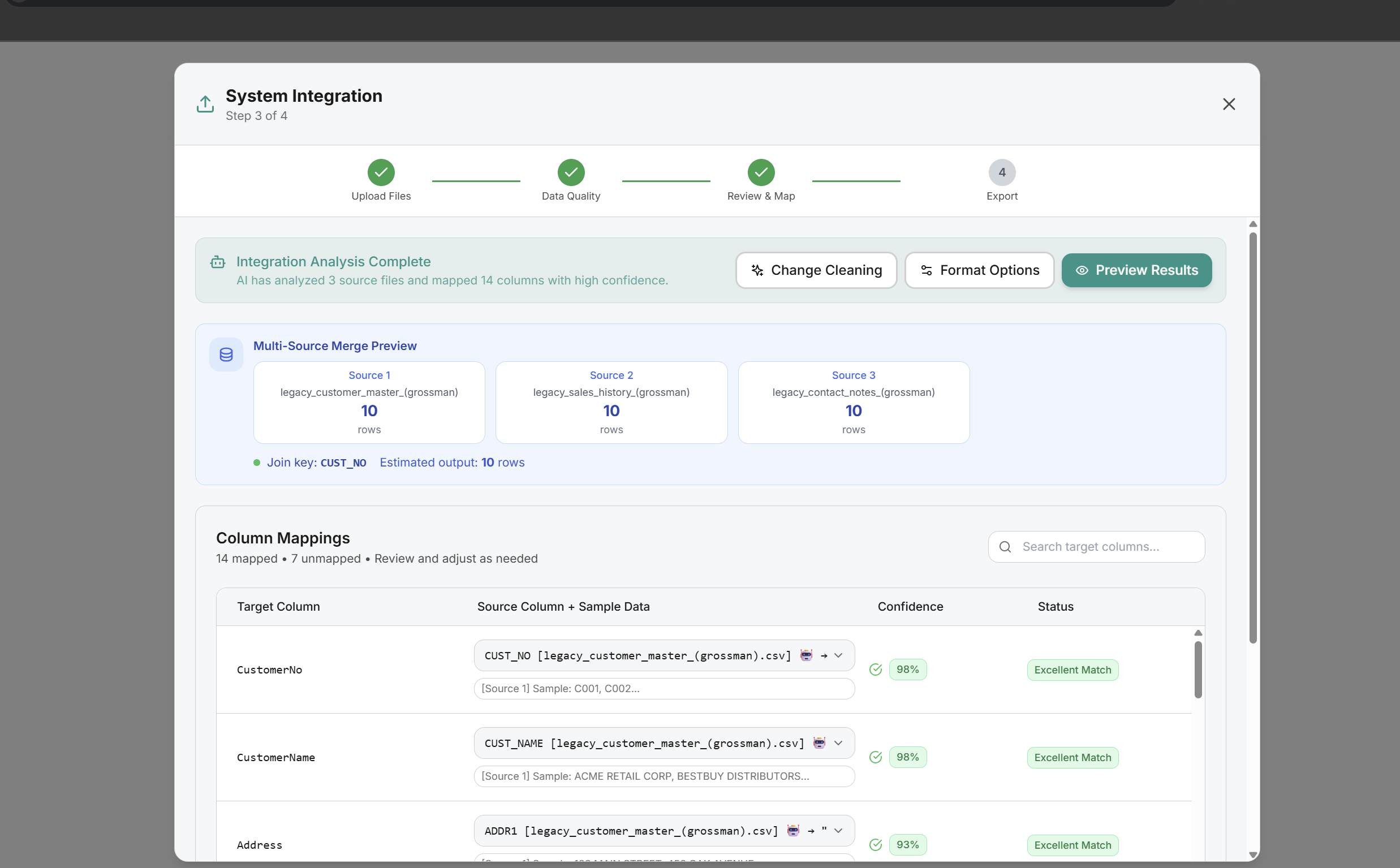Click the AI robot icon in CUST_NO row
1400x868 pixels.
coord(806,655)
